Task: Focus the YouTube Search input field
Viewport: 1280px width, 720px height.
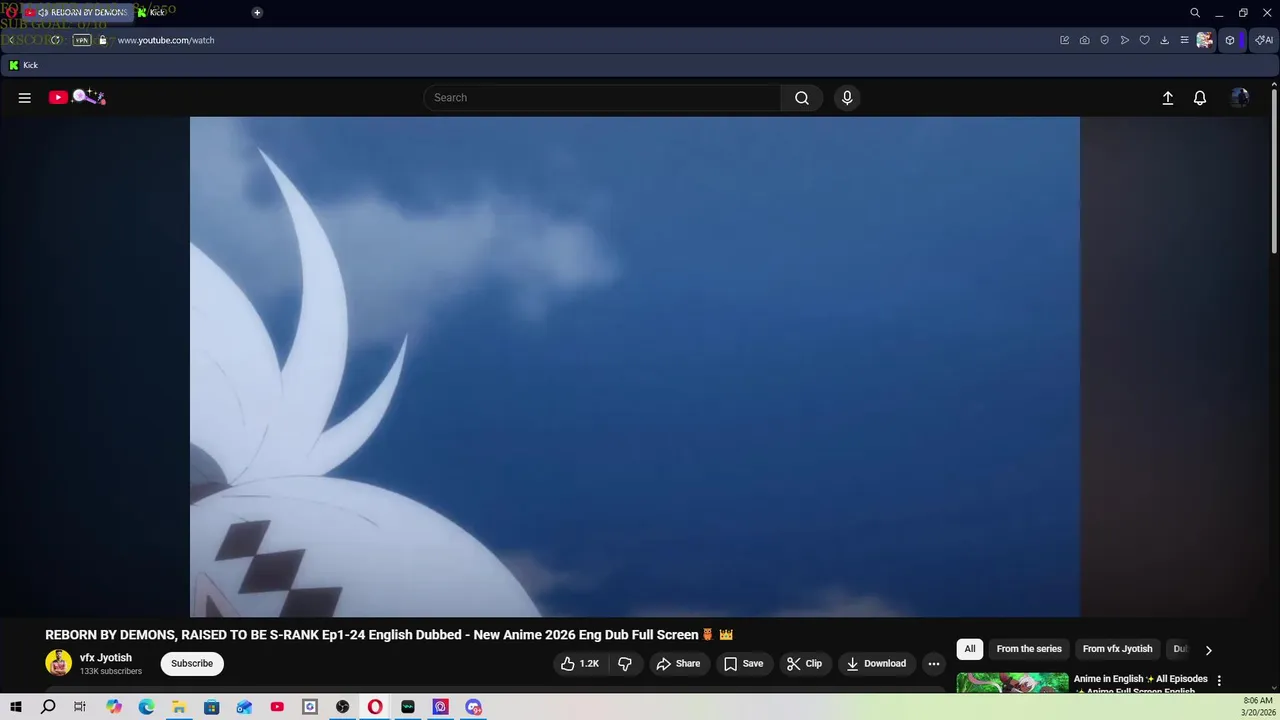Action: 603,98
